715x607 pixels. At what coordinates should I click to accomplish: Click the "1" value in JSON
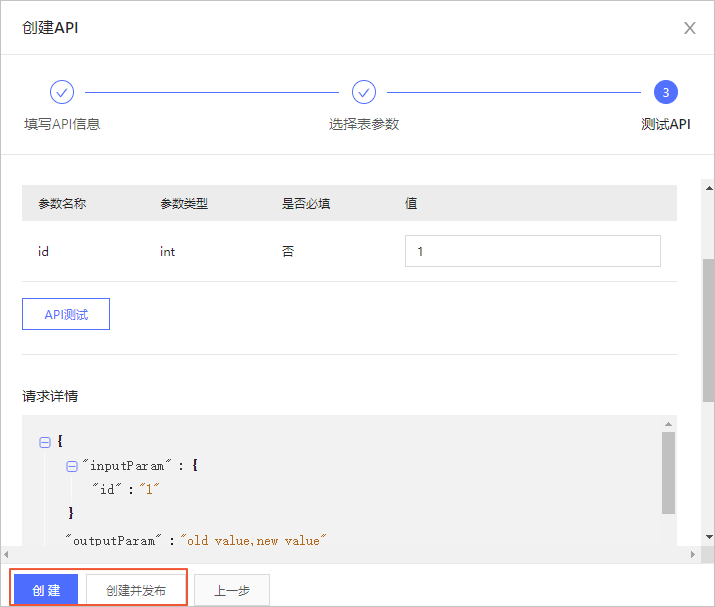point(149,489)
